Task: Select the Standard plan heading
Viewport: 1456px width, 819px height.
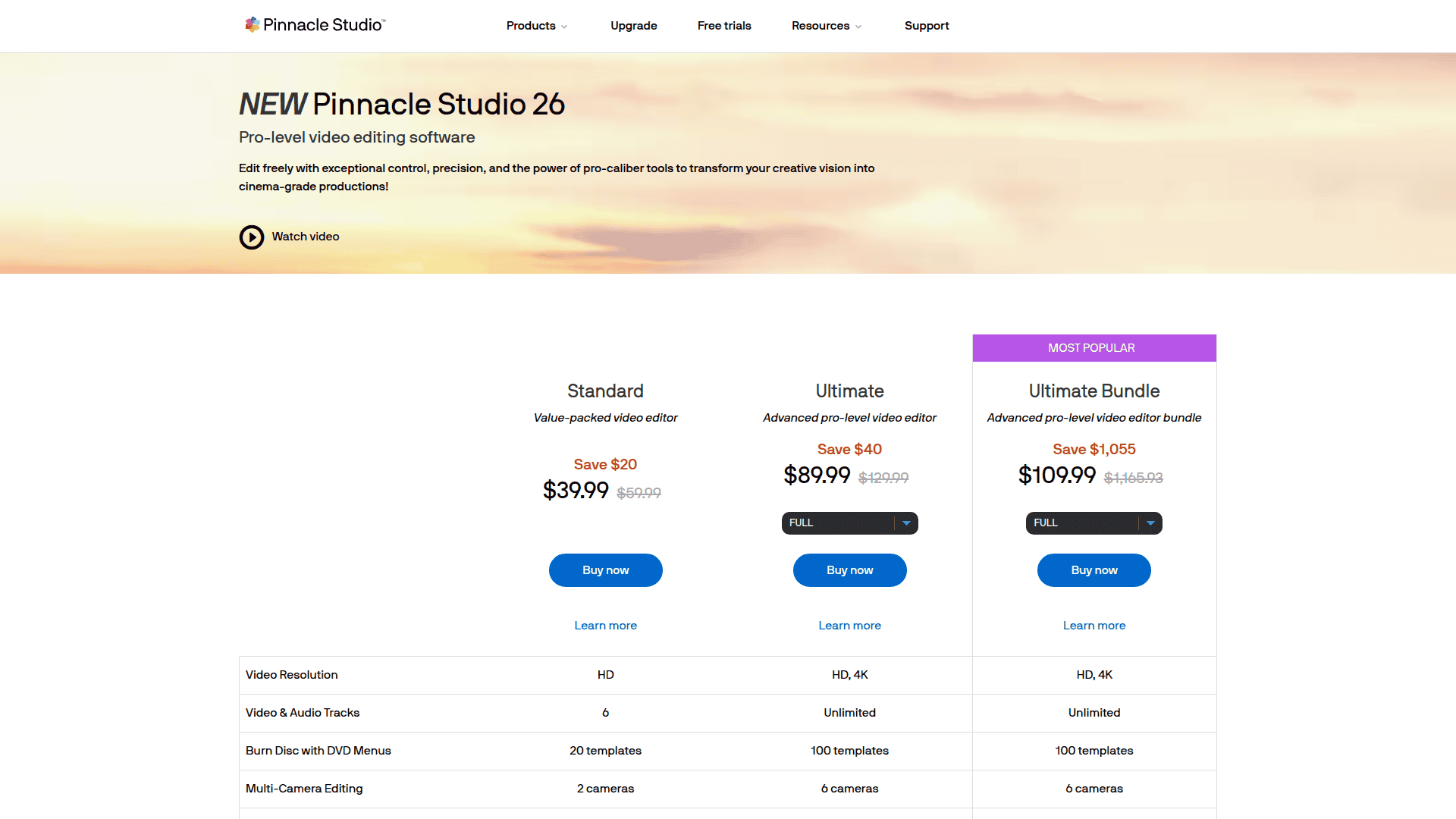Action: click(x=605, y=391)
